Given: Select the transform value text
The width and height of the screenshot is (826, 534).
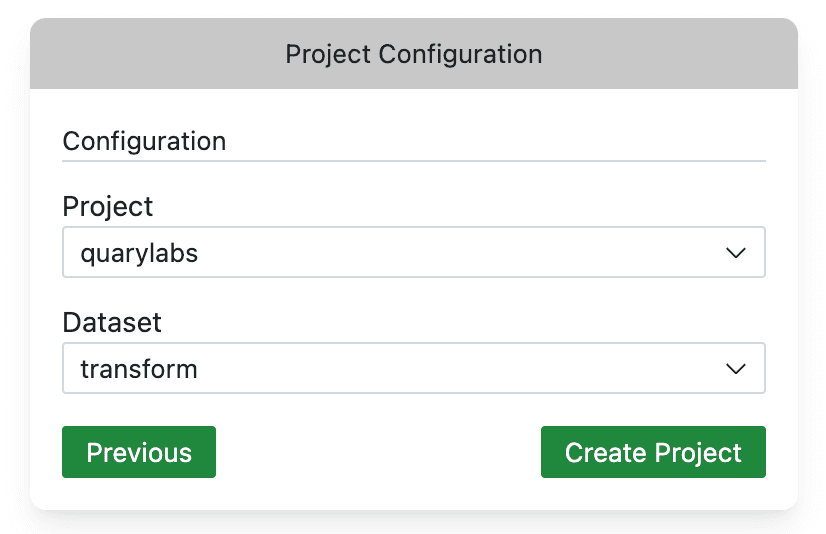Looking at the screenshot, I should coord(139,369).
